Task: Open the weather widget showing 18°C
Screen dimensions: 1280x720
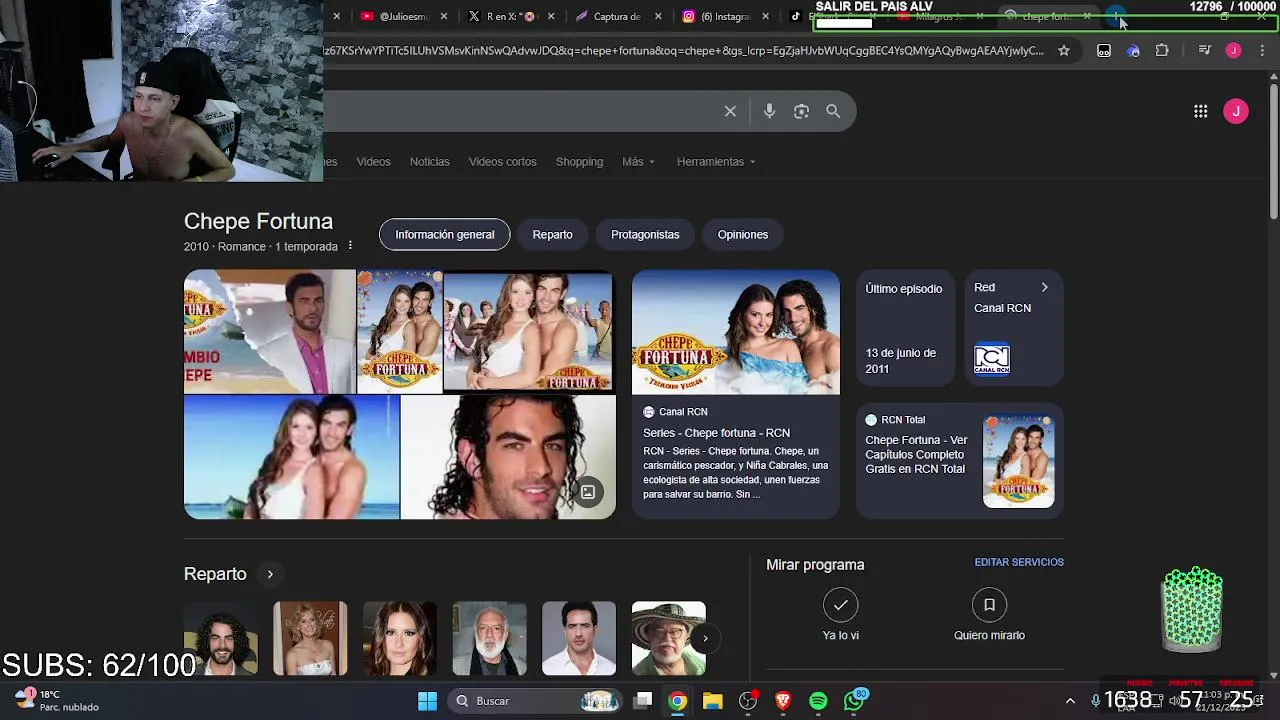Action: pos(57,700)
